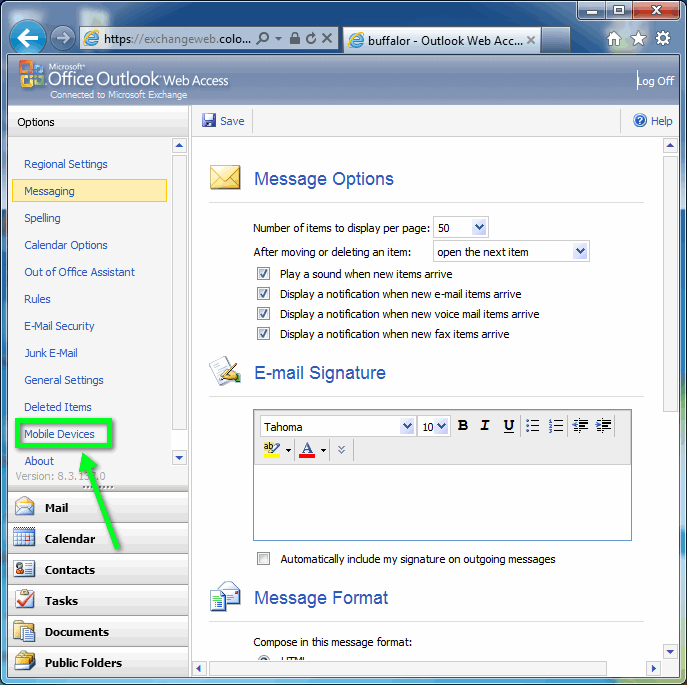Open Junk E-Mail options
The width and height of the screenshot is (687, 685).
click(51, 353)
